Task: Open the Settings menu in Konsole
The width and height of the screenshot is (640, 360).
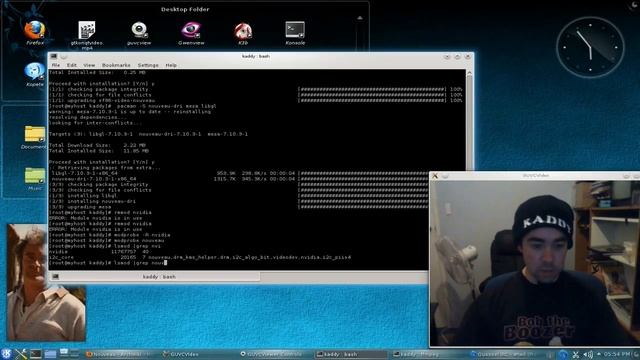Action: coord(148,65)
